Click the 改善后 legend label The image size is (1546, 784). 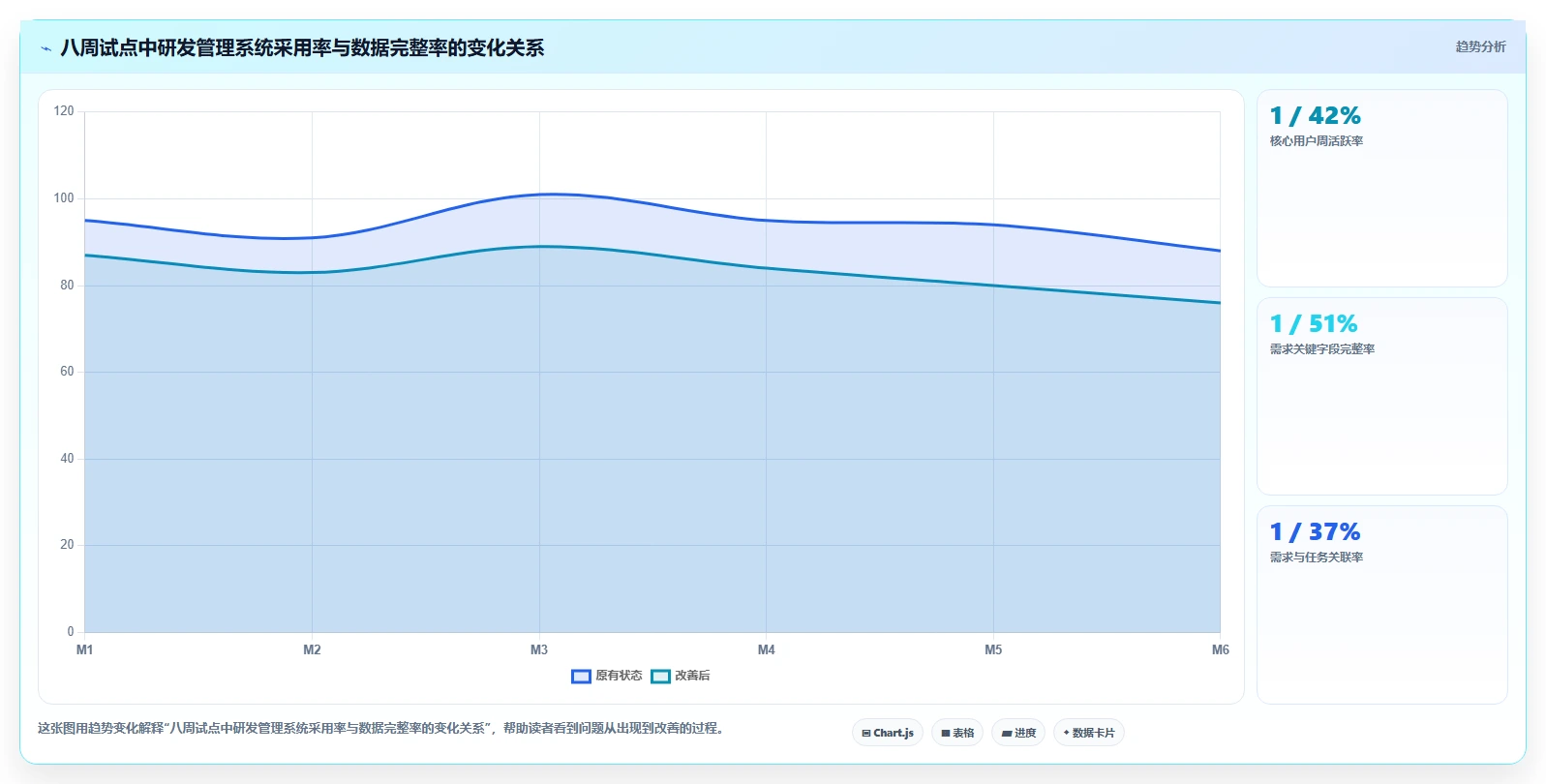coord(692,676)
